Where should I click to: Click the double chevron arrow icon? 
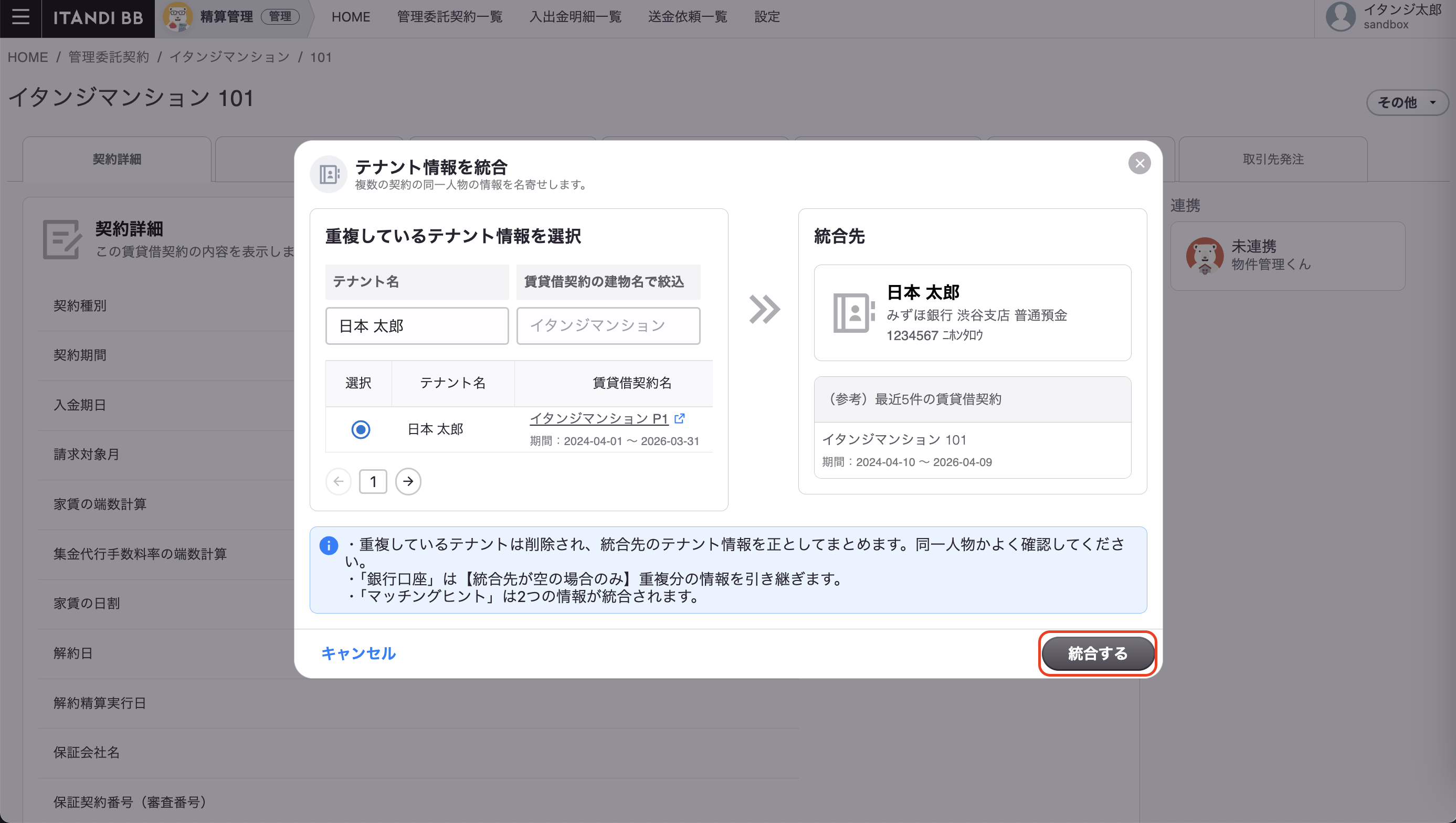(764, 309)
